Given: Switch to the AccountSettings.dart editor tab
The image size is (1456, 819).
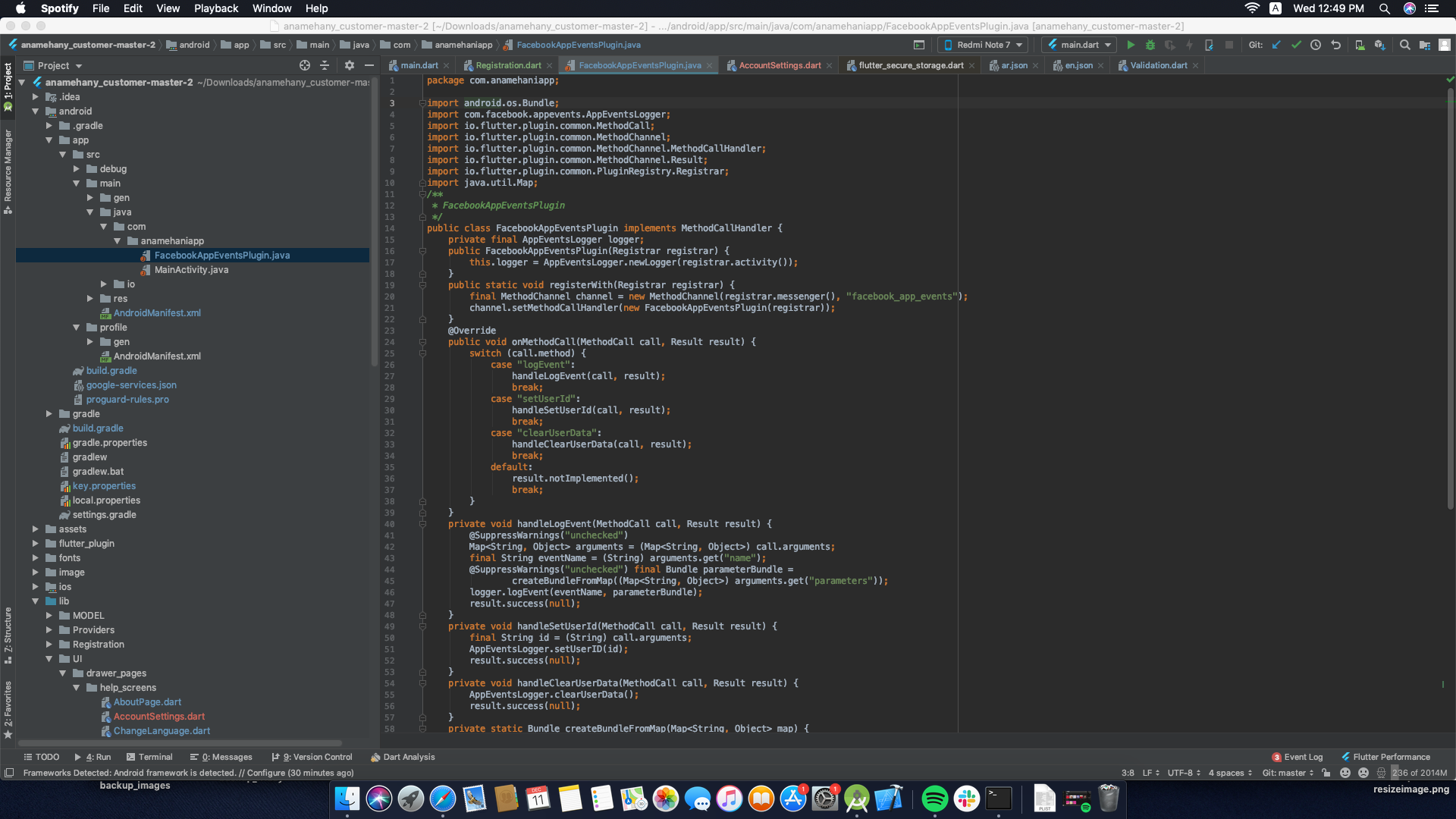Looking at the screenshot, I should (x=778, y=65).
